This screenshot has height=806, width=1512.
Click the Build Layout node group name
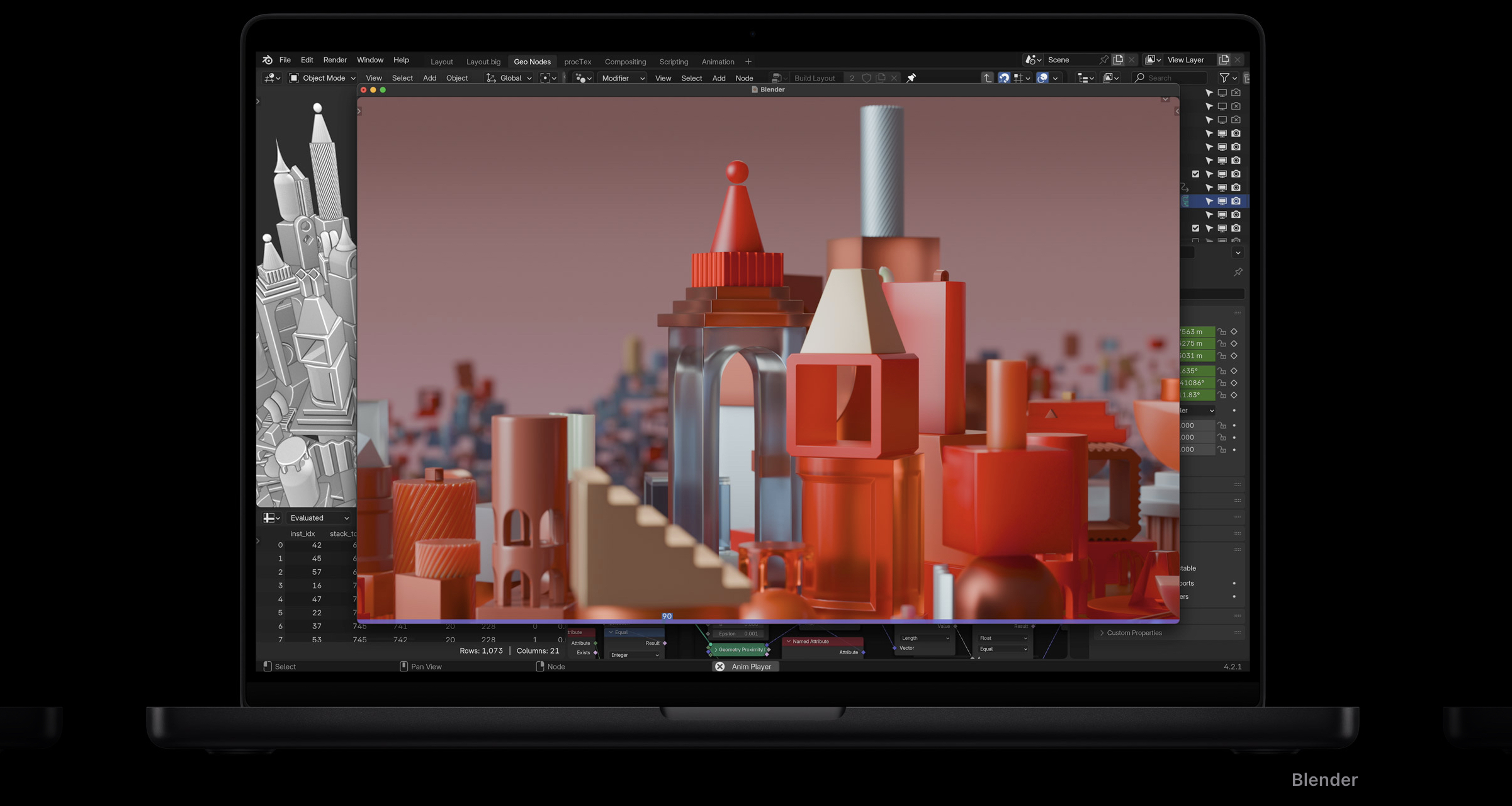coord(814,78)
